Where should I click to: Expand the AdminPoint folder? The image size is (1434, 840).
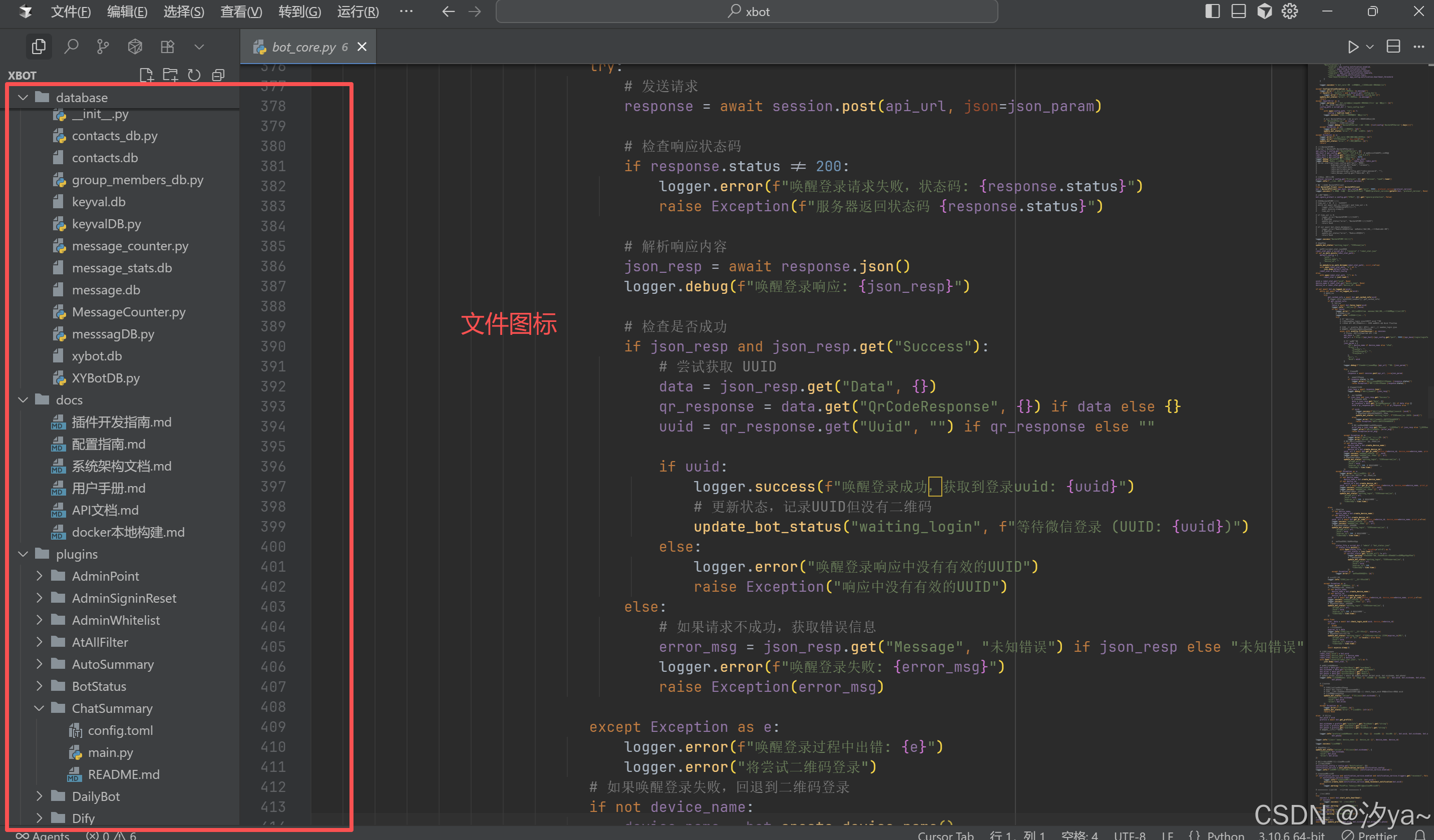coord(39,576)
